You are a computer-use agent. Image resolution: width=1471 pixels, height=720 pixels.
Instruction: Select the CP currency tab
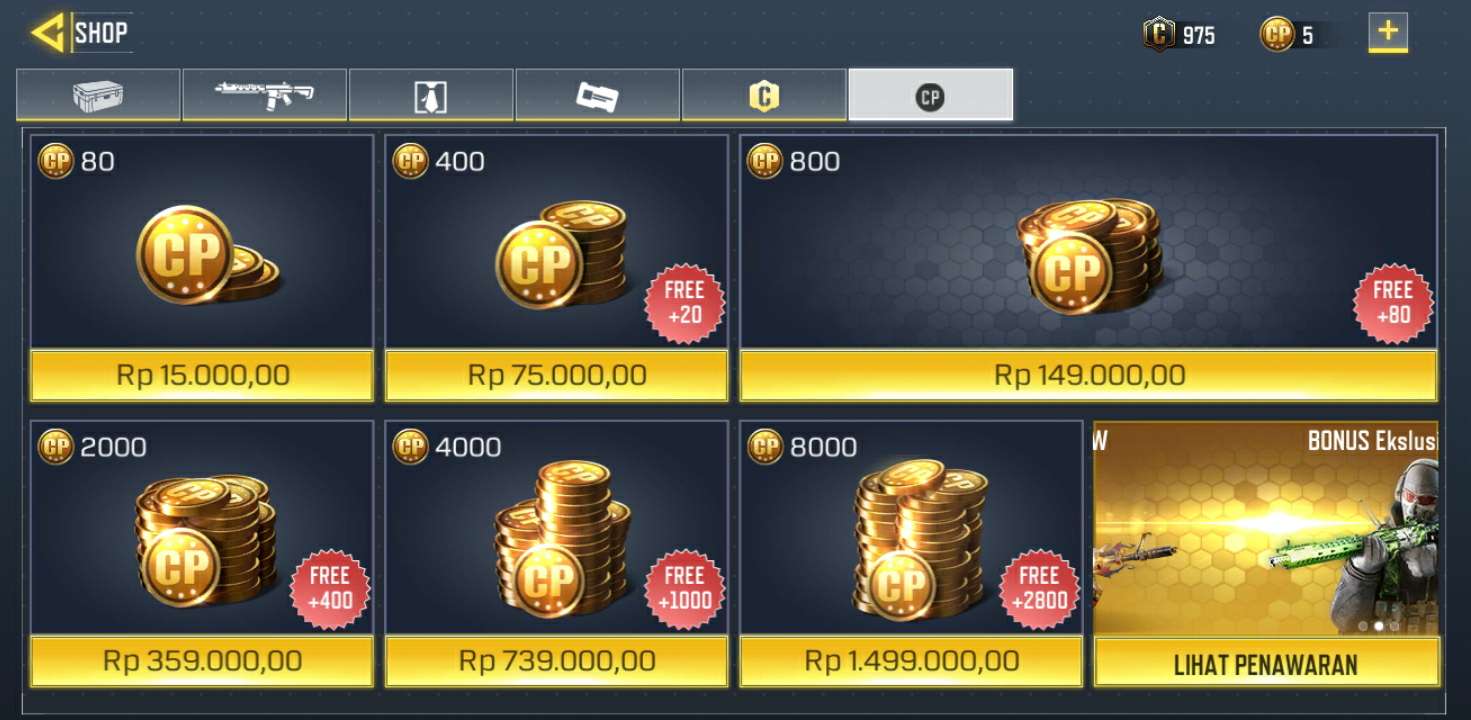930,95
